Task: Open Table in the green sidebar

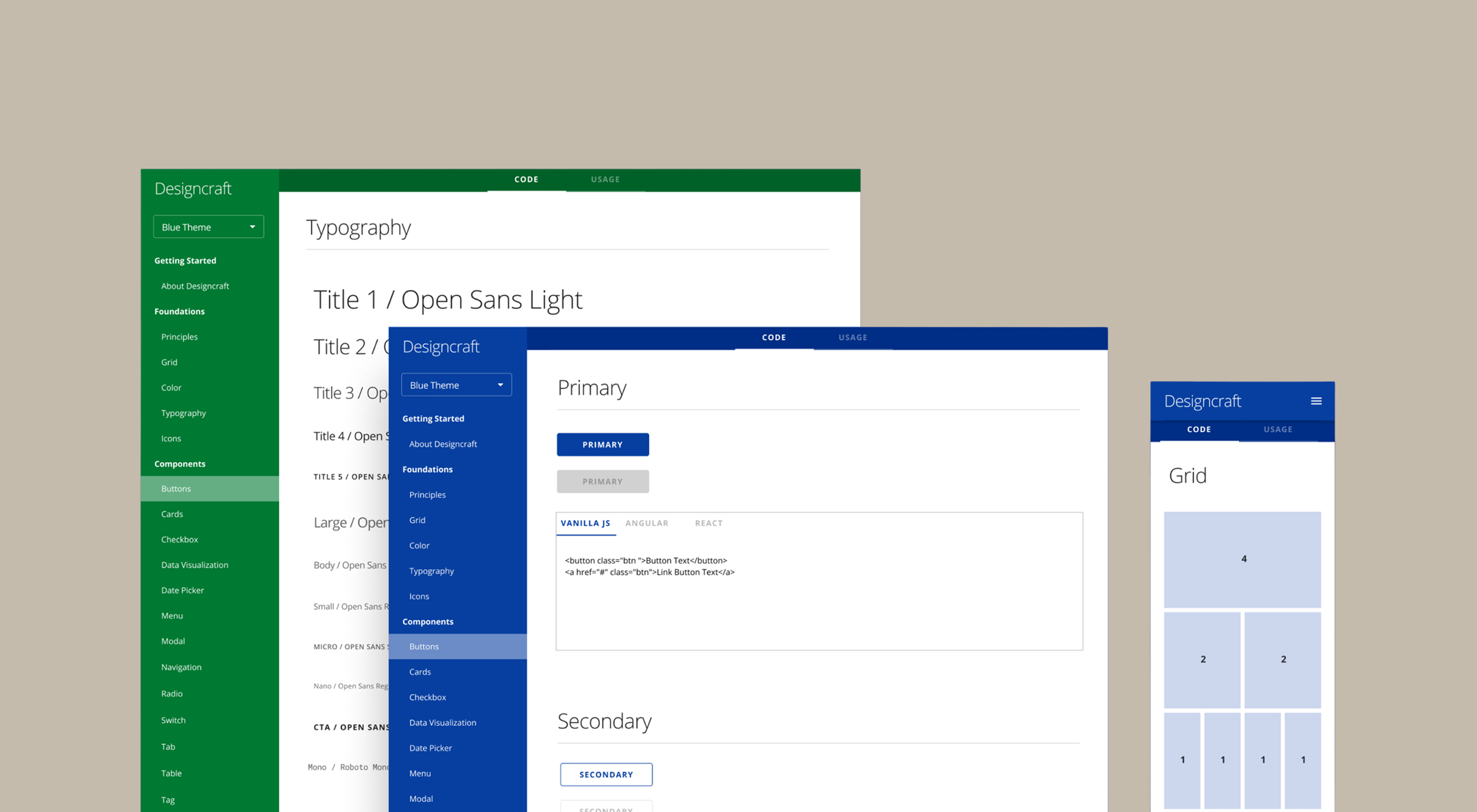Action: coord(171,774)
